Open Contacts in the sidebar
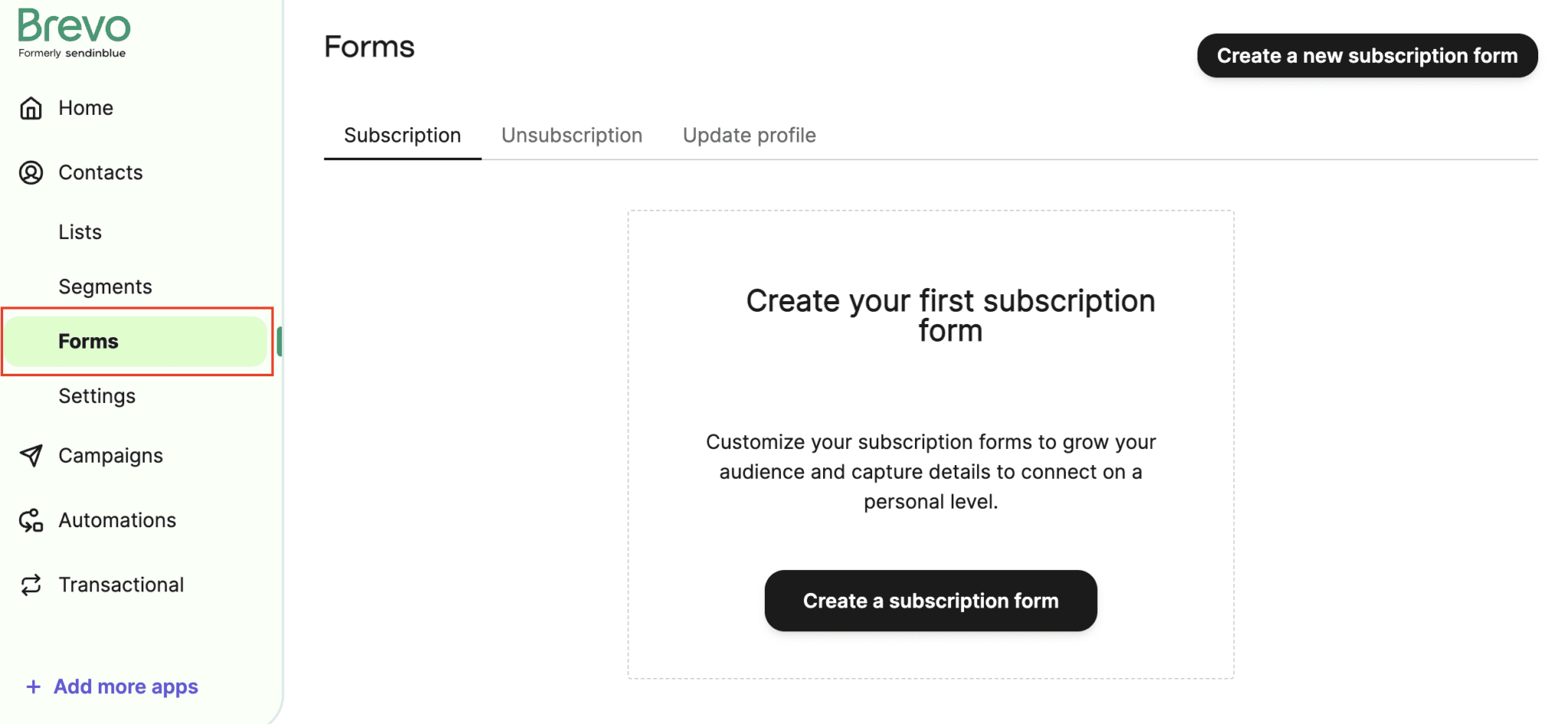The width and height of the screenshot is (1568, 724). [100, 172]
